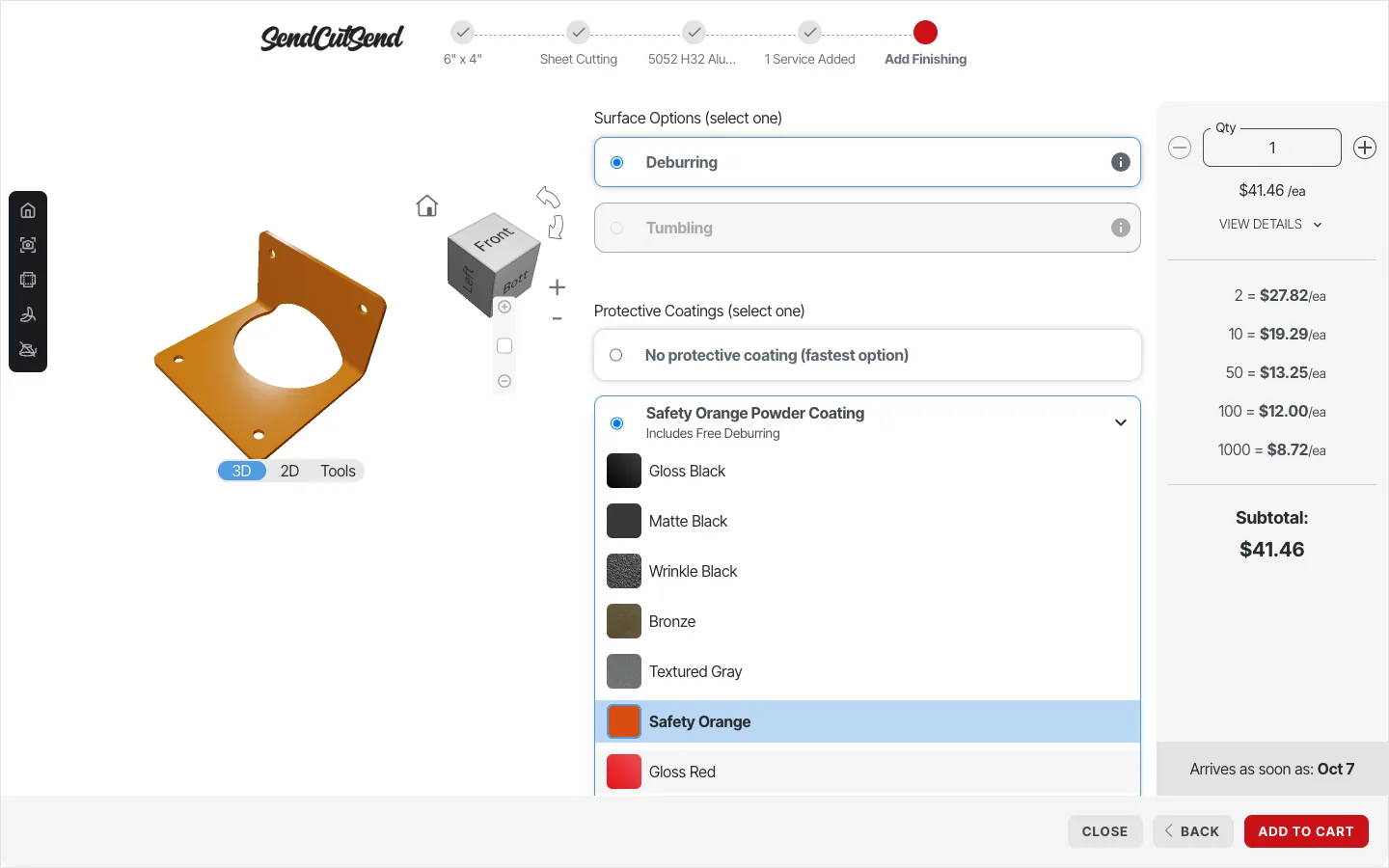Pick the Gloss Black color swatch
Viewport: 1389px width, 868px height.
tap(624, 471)
